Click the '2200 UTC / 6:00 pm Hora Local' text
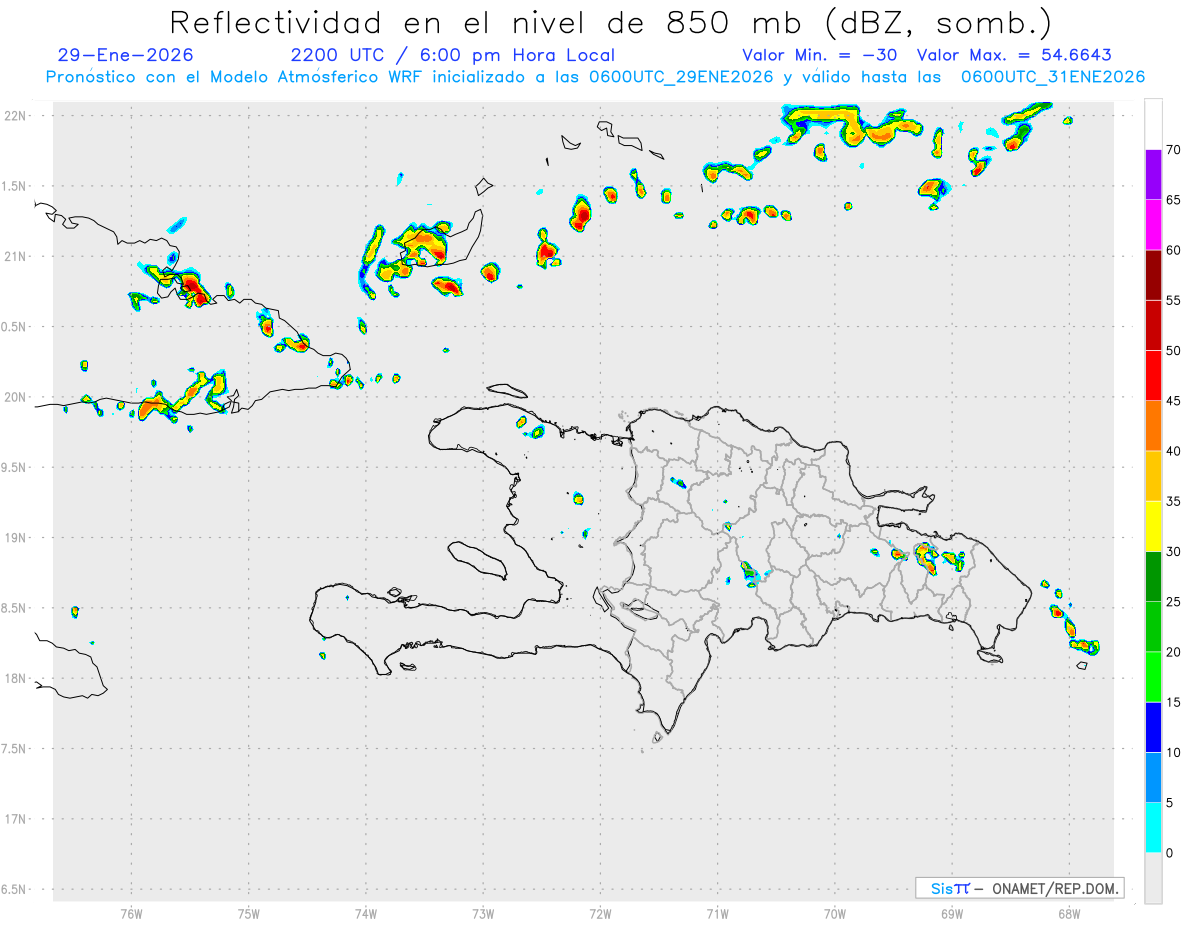This screenshot has width=1200, height=927. click(x=452, y=55)
